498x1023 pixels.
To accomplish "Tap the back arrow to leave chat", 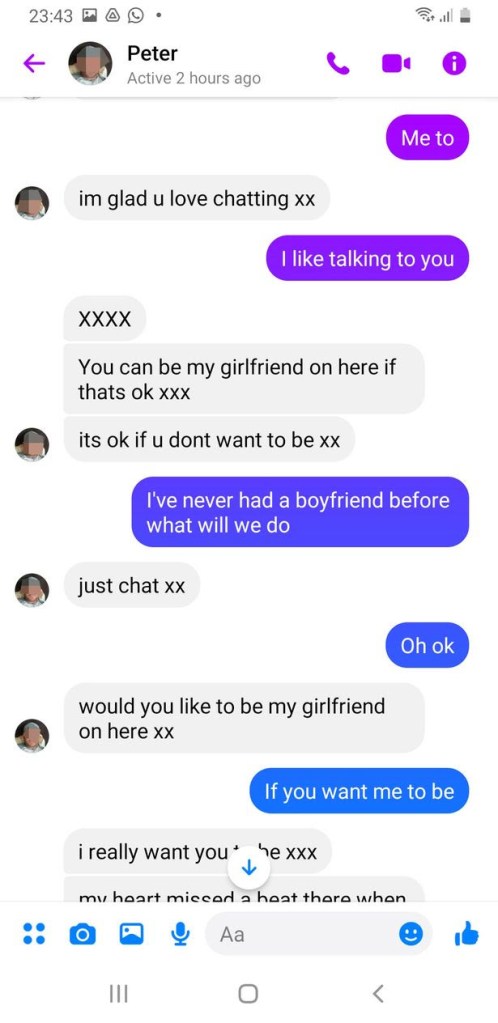I will [x=34, y=63].
